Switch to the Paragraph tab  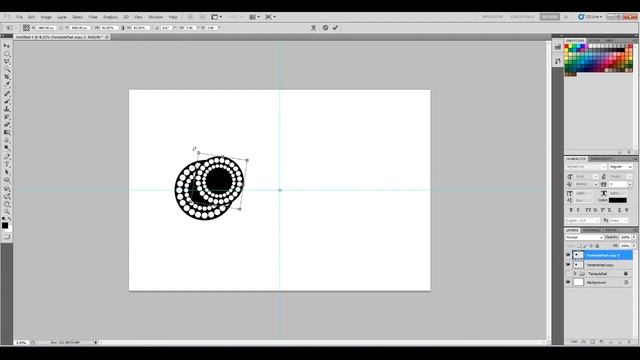click(x=600, y=159)
